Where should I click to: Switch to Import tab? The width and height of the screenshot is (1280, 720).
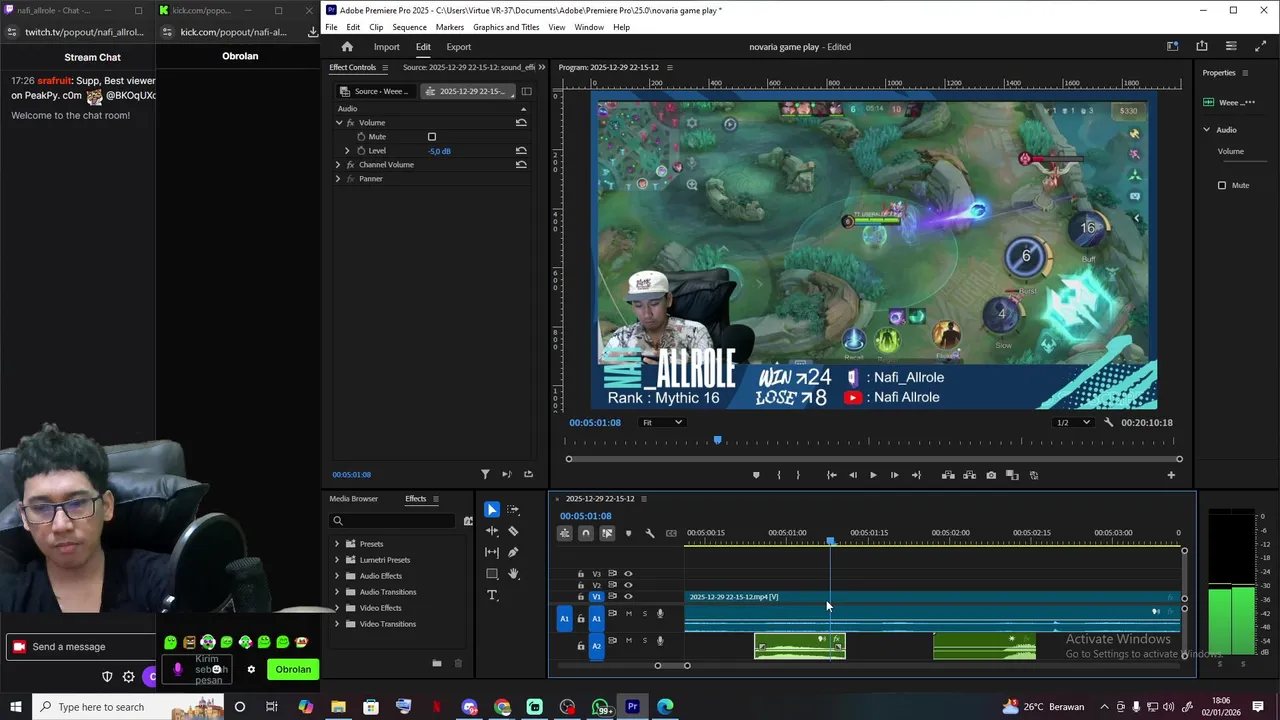[x=386, y=47]
